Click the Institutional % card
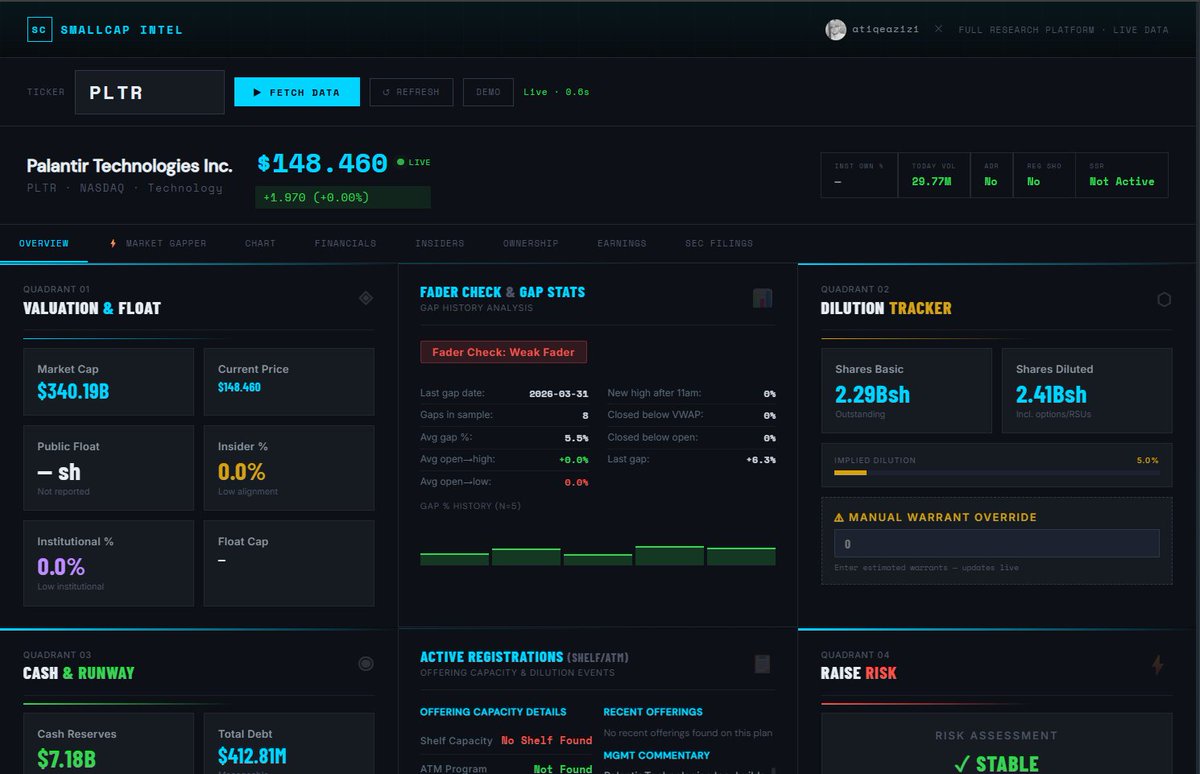1200x774 pixels. [109, 563]
